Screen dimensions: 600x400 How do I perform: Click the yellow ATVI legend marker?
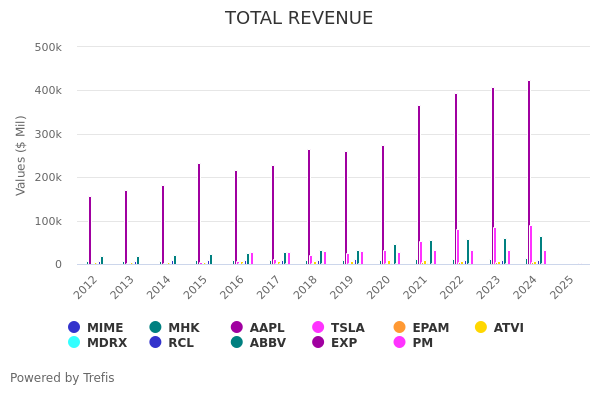pyautogui.click(x=481, y=328)
